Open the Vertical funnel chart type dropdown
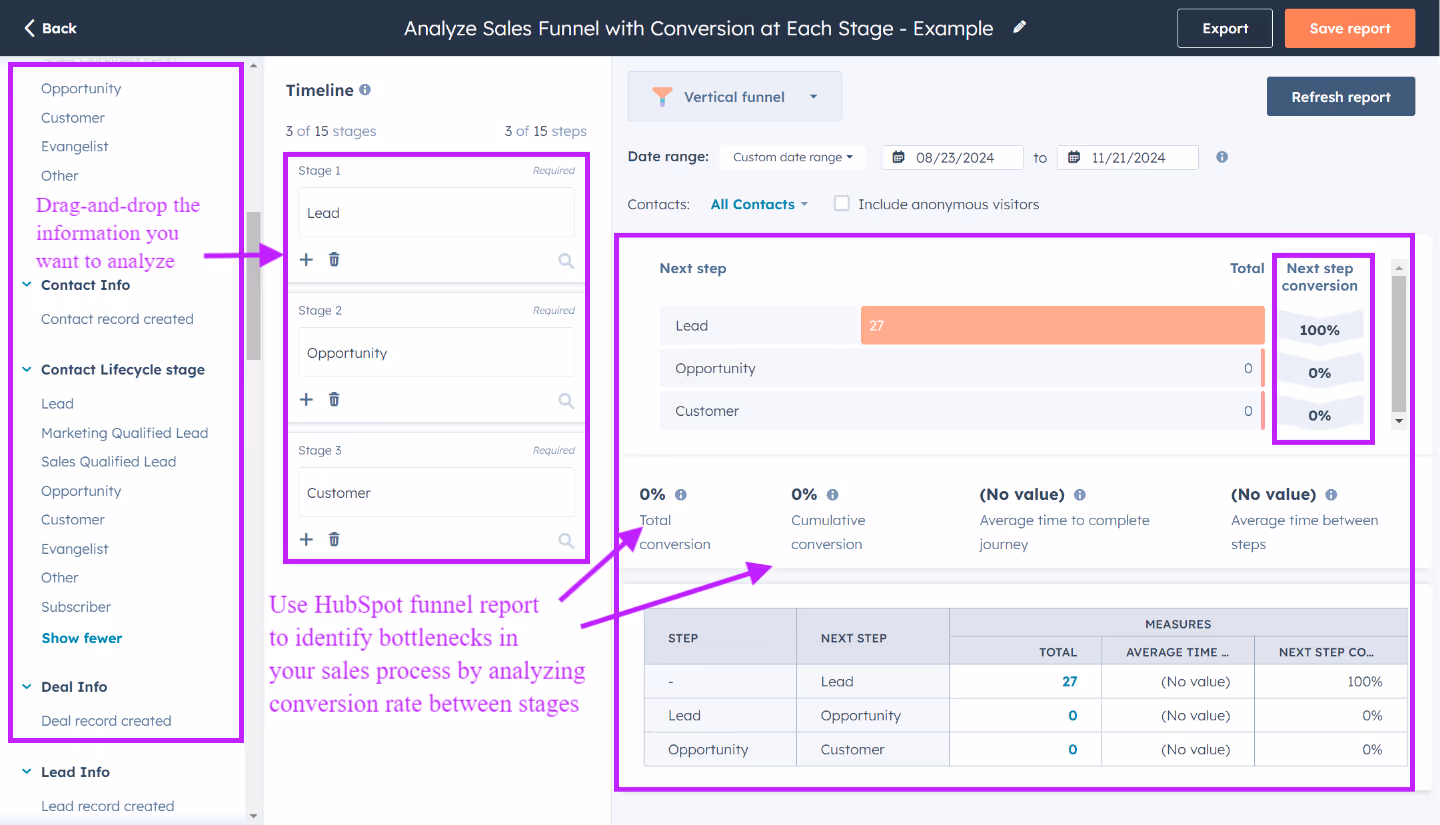The image size is (1440, 825). pyautogui.click(x=734, y=96)
